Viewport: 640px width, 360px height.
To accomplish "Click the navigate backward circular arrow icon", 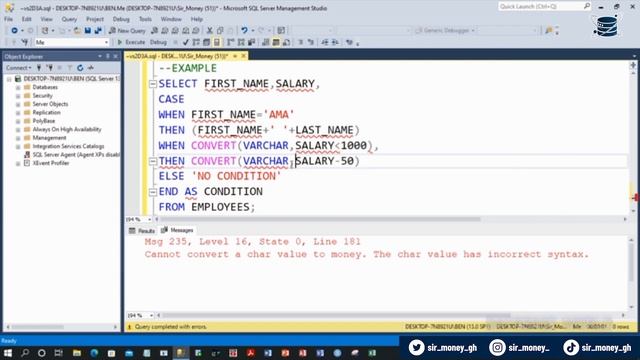I will coord(14,31).
